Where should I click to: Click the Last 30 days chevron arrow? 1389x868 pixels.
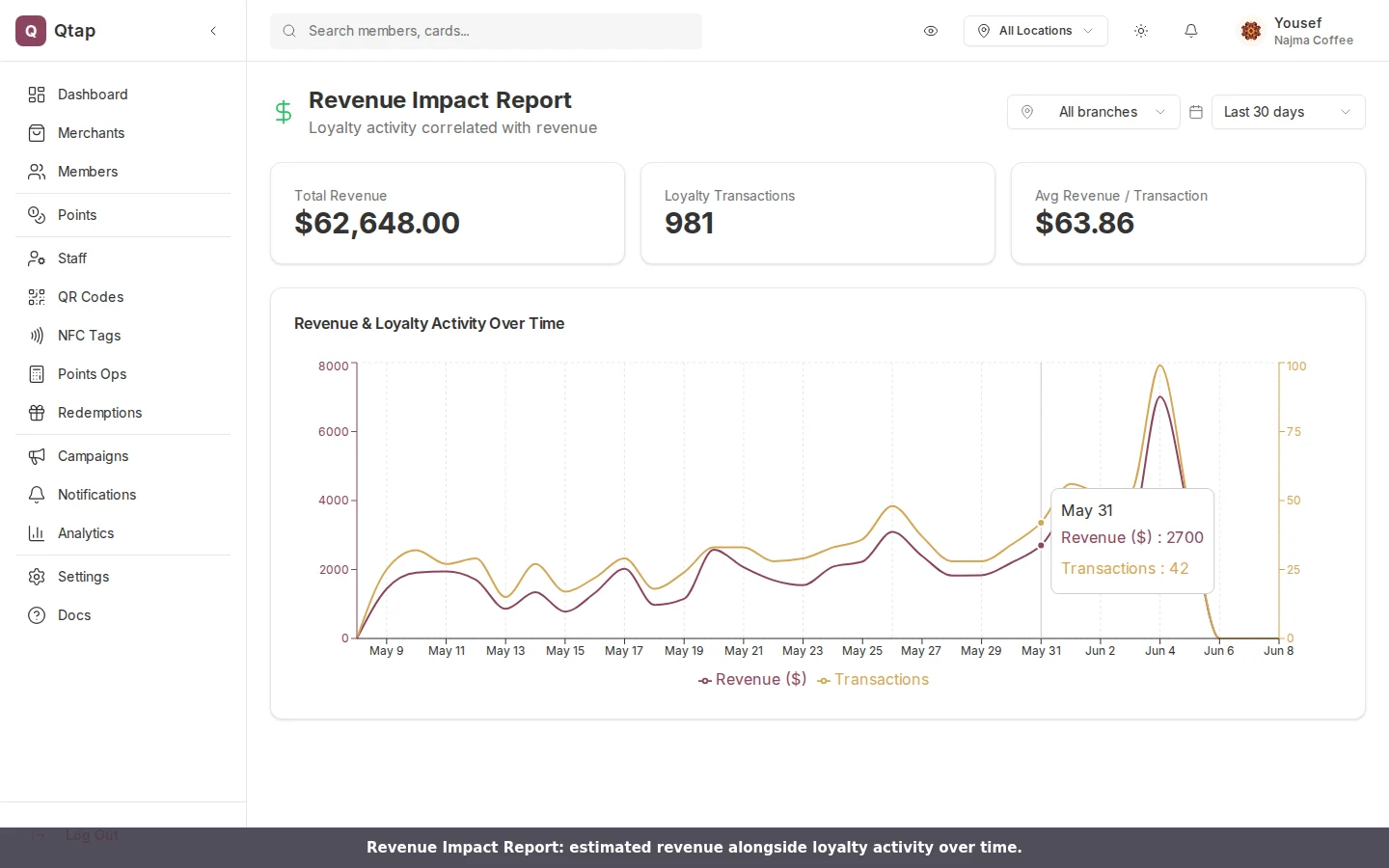1346,112
